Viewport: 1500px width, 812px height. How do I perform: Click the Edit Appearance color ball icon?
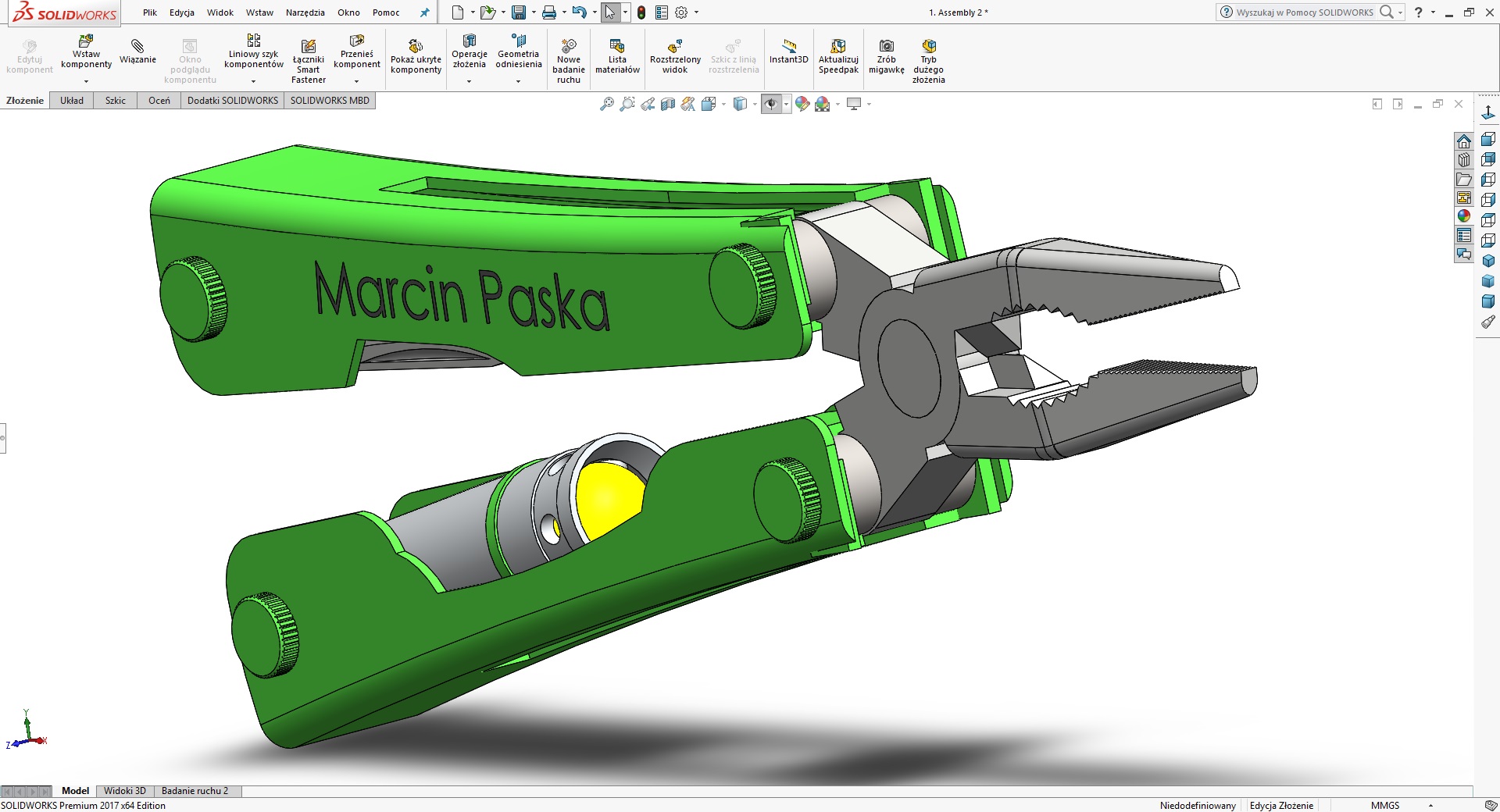click(x=802, y=104)
